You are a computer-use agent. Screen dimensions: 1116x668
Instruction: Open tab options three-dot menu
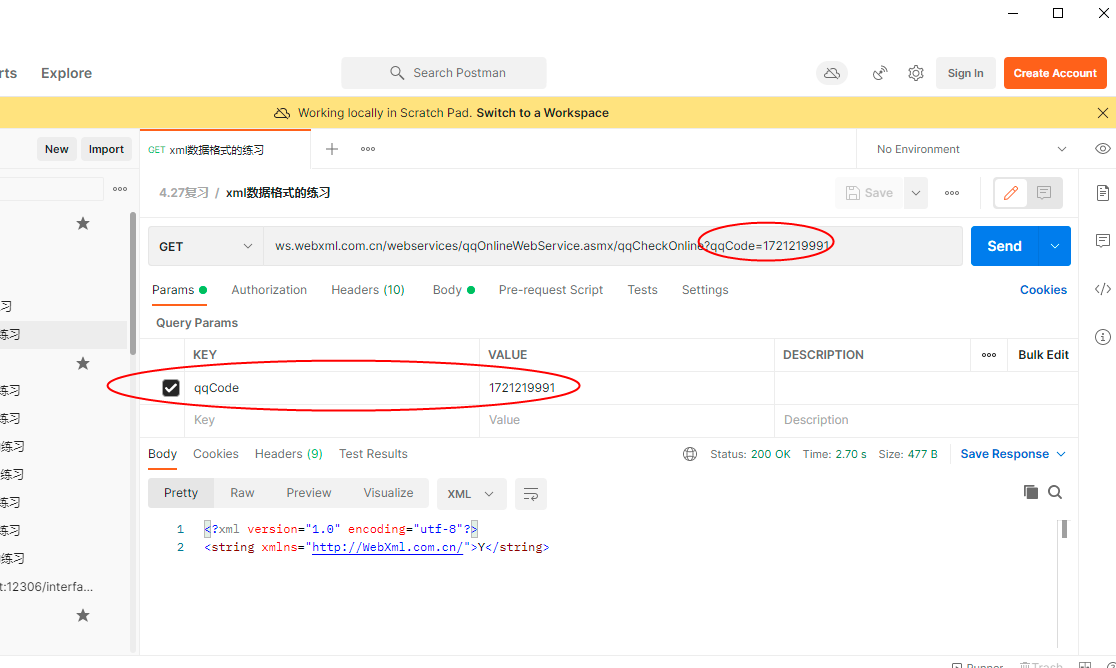pyautogui.click(x=368, y=149)
